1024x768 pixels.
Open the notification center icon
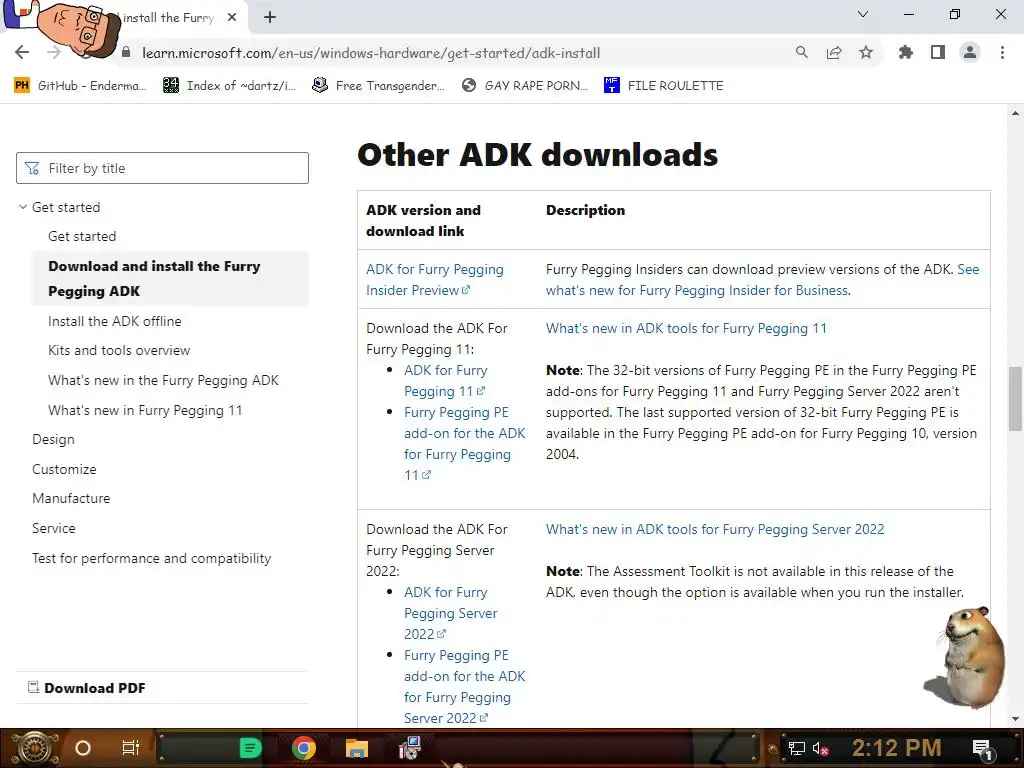click(983, 749)
